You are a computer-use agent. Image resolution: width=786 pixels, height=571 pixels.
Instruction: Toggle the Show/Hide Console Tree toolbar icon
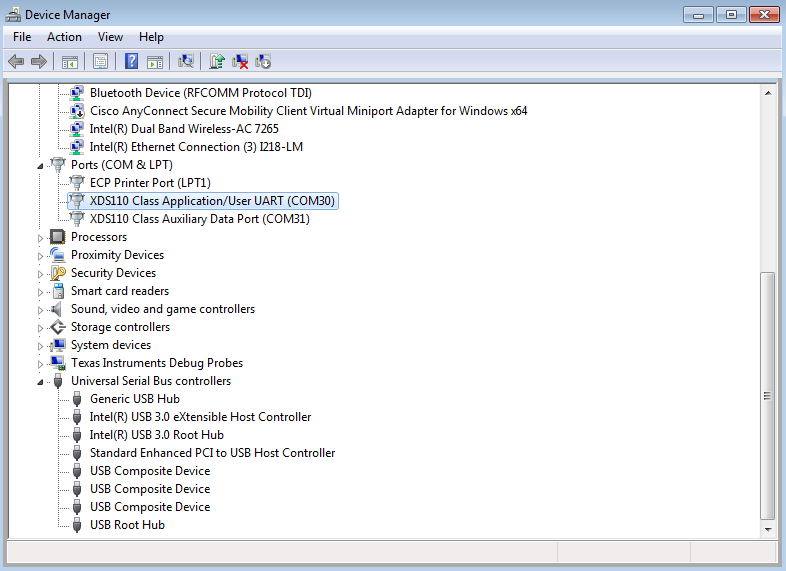coord(70,62)
